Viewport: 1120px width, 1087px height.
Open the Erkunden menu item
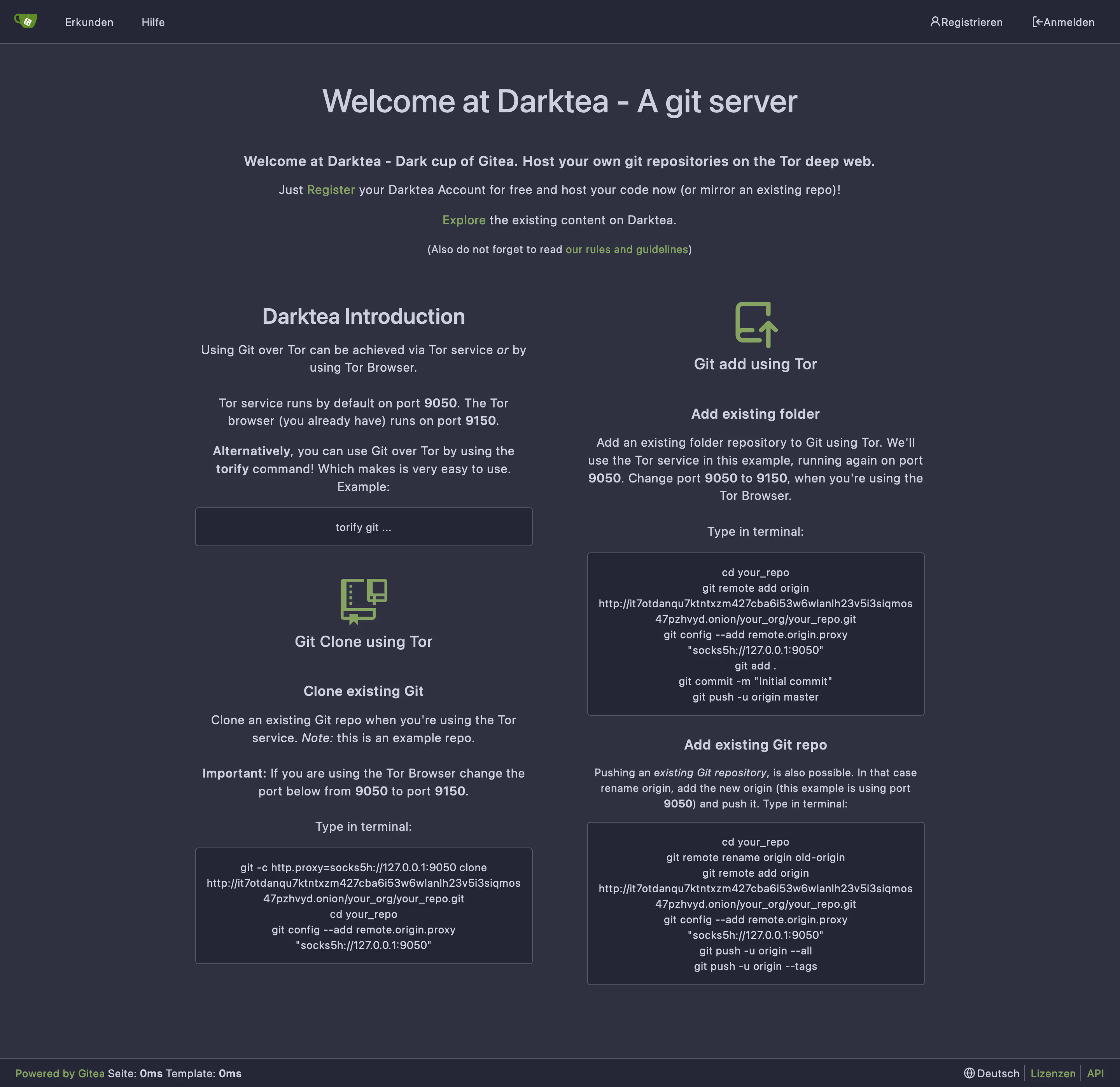pyautogui.click(x=89, y=22)
